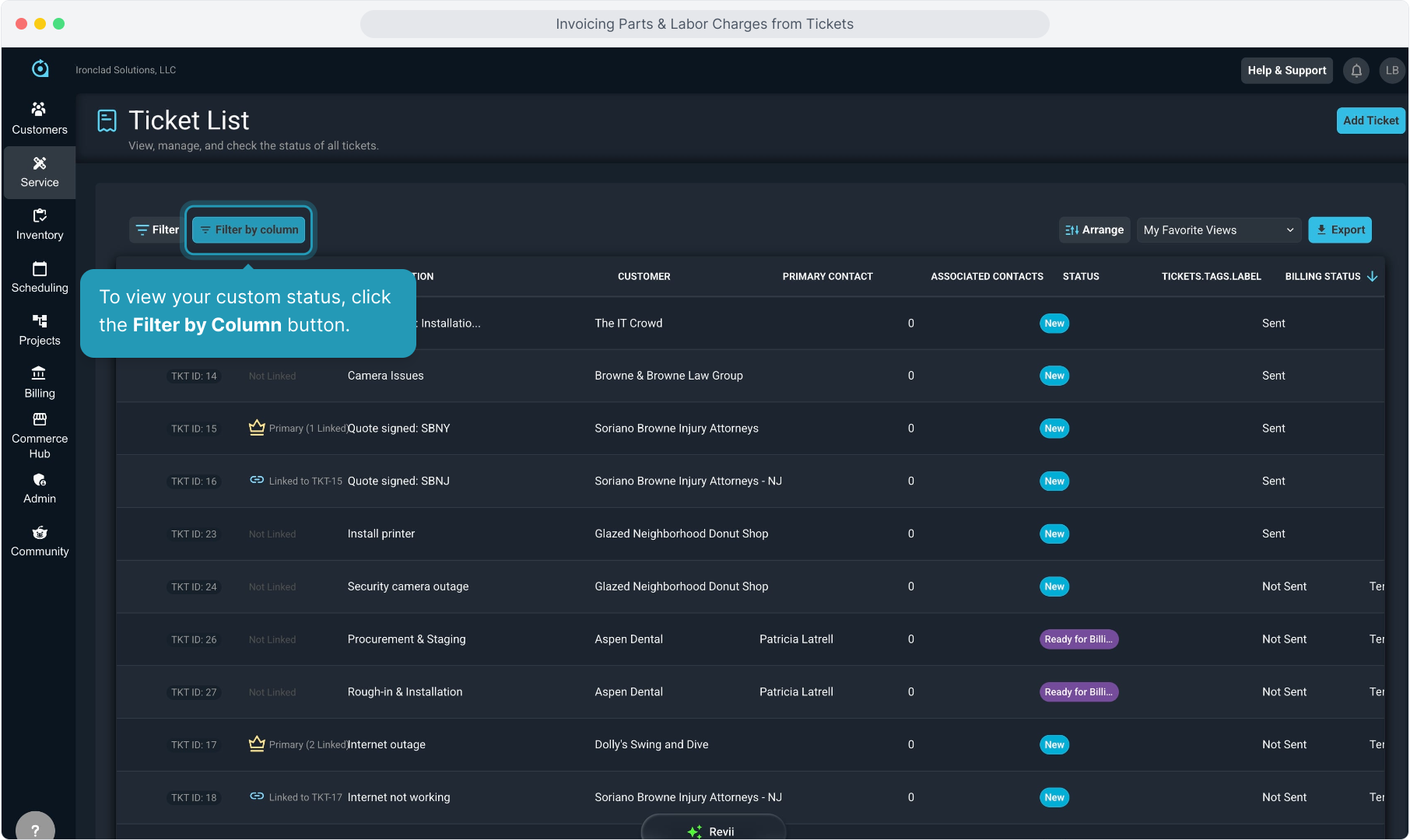Click the LB user avatar
Image resolution: width=1410 pixels, height=840 pixels.
tap(1391, 70)
